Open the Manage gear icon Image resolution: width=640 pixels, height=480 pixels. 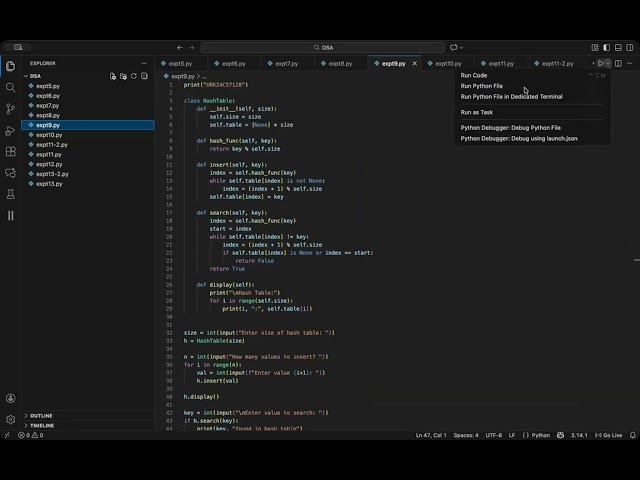pos(11,419)
